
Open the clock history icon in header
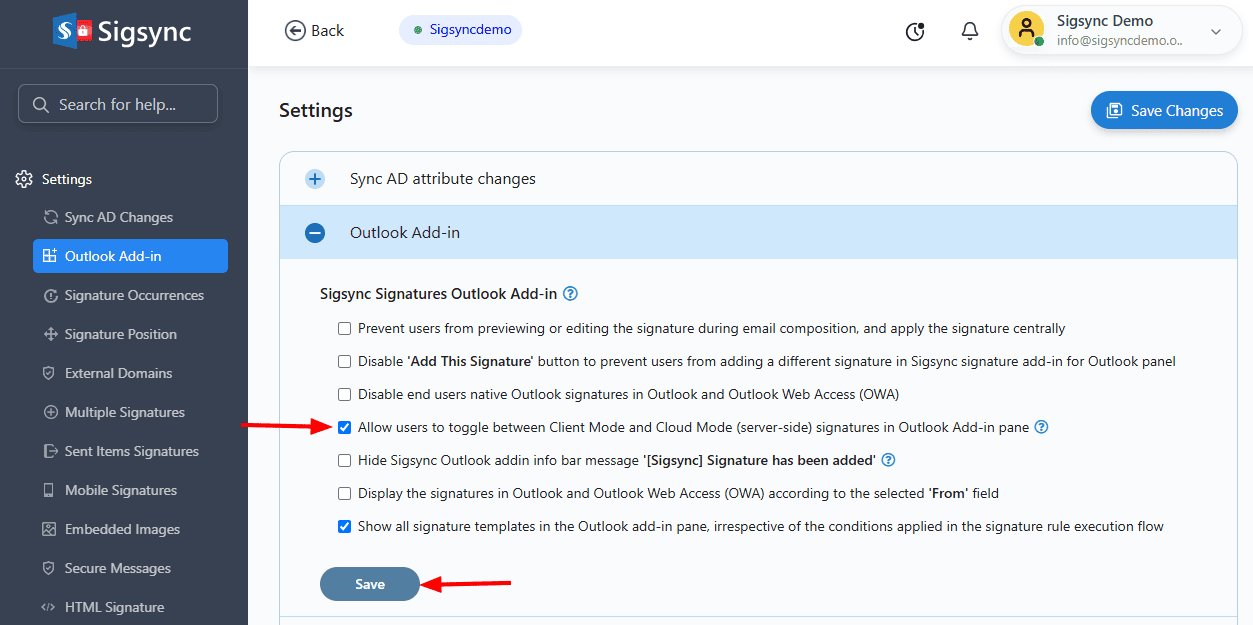pyautogui.click(x=915, y=31)
